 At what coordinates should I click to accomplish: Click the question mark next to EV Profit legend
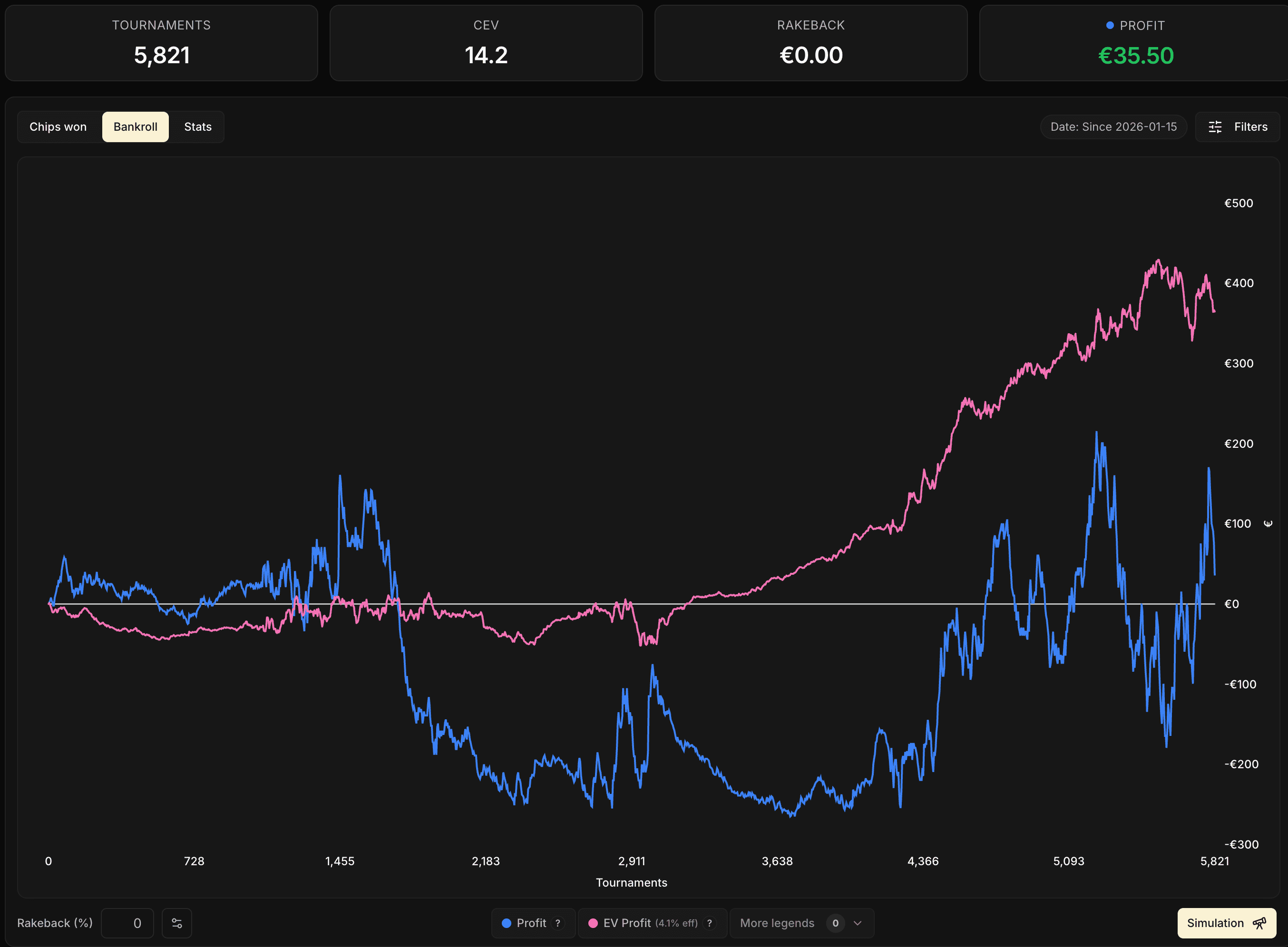[x=710, y=923]
